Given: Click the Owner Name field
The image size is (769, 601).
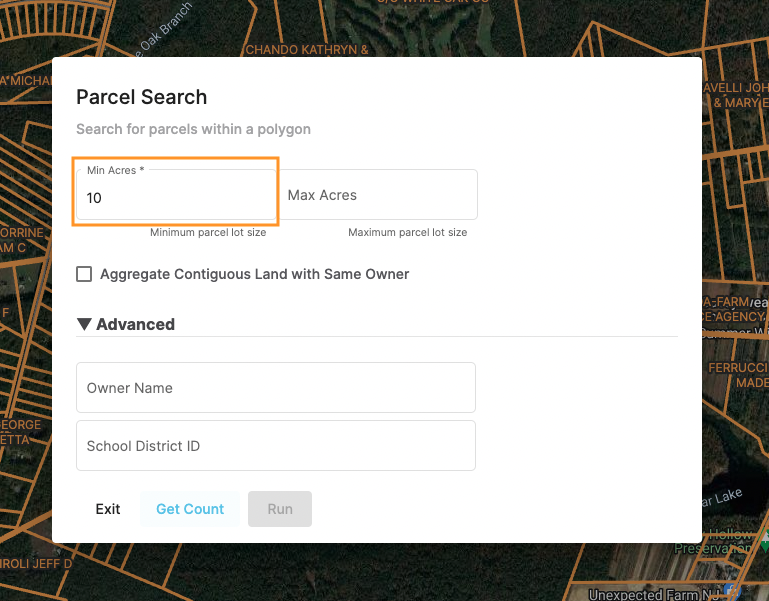Looking at the screenshot, I should [276, 388].
